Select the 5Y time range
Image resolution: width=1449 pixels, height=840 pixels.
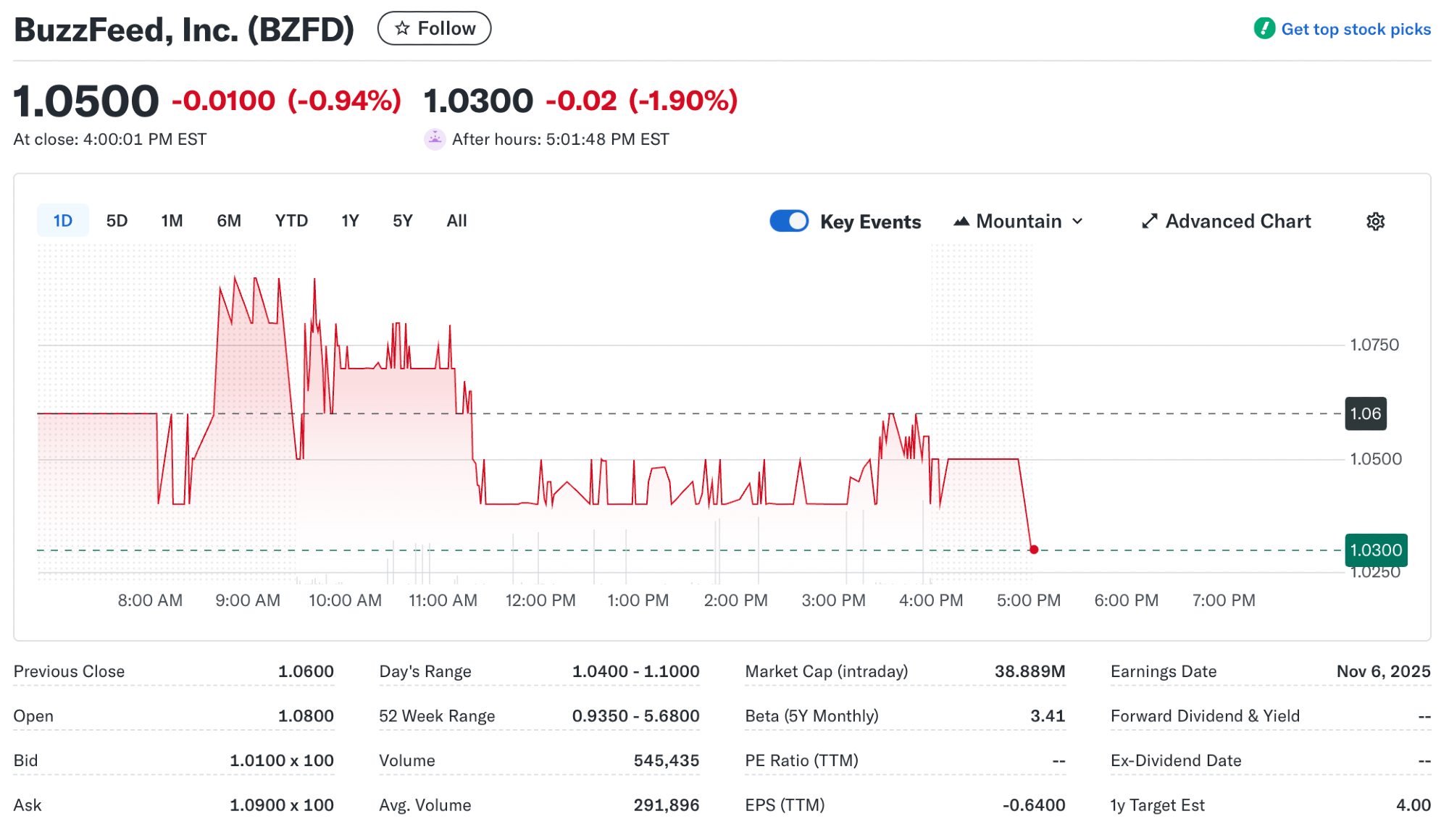403,221
